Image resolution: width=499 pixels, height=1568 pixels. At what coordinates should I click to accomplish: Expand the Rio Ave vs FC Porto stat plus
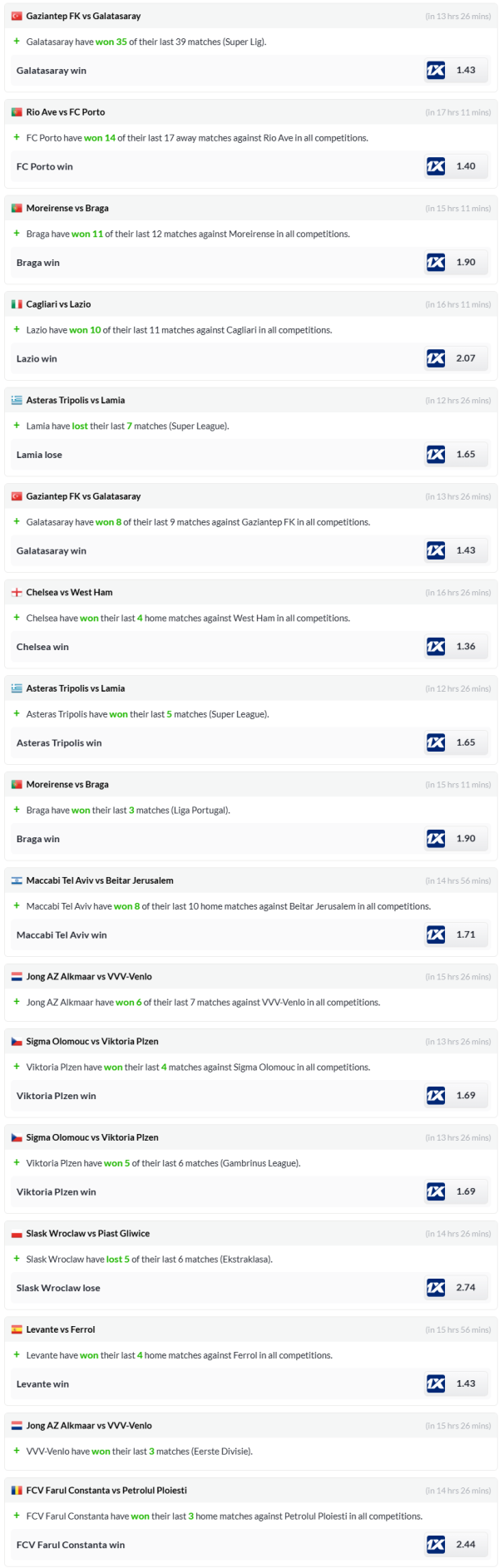tap(17, 138)
